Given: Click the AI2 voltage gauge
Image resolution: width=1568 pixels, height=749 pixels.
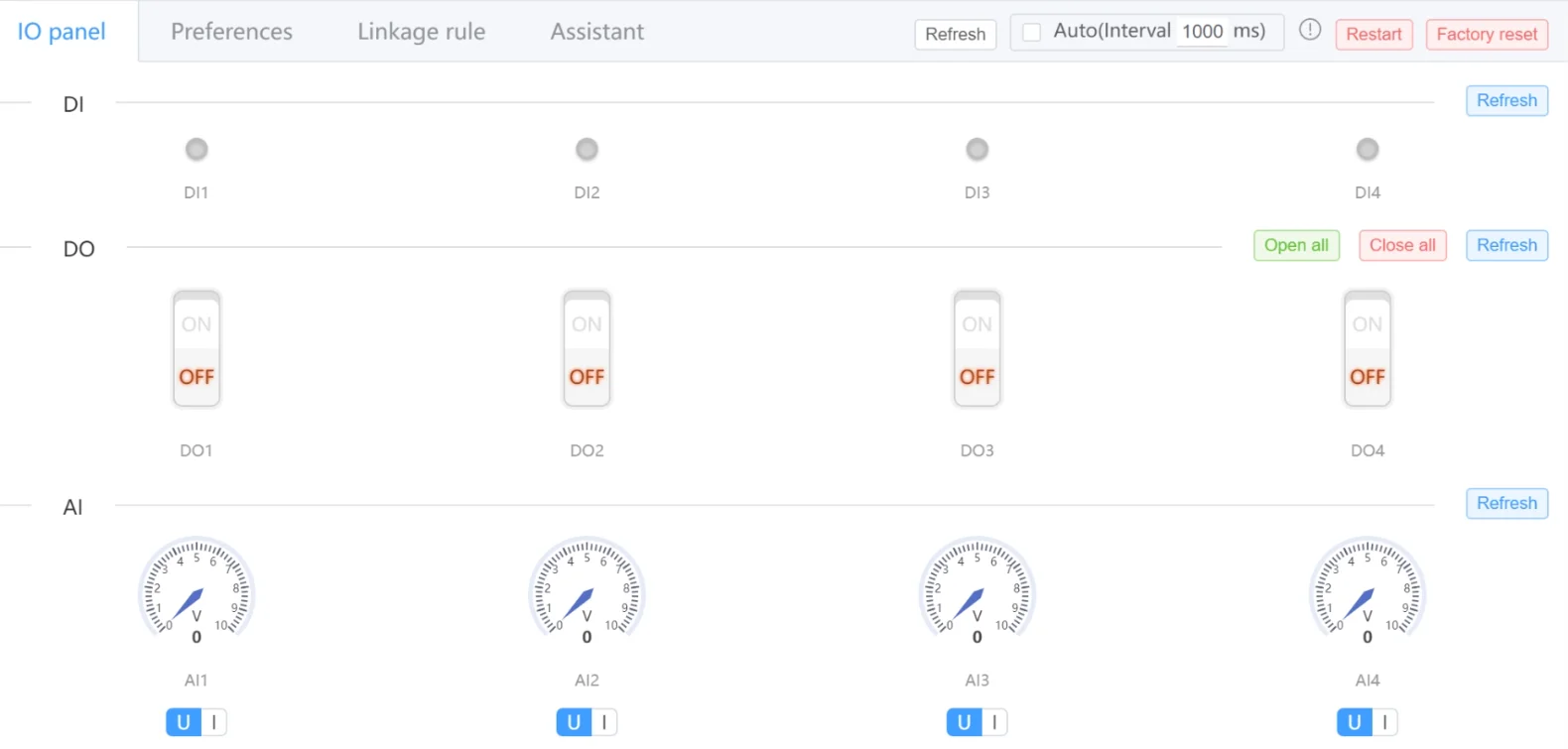Looking at the screenshot, I should coord(587,591).
